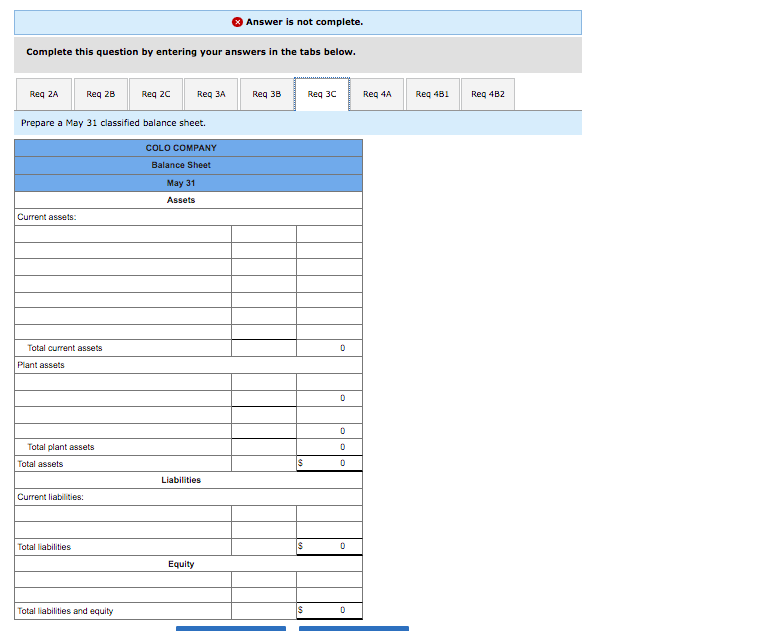The image size is (768, 631).
Task: Go to the Req 3A tab
Action: [x=211, y=94]
